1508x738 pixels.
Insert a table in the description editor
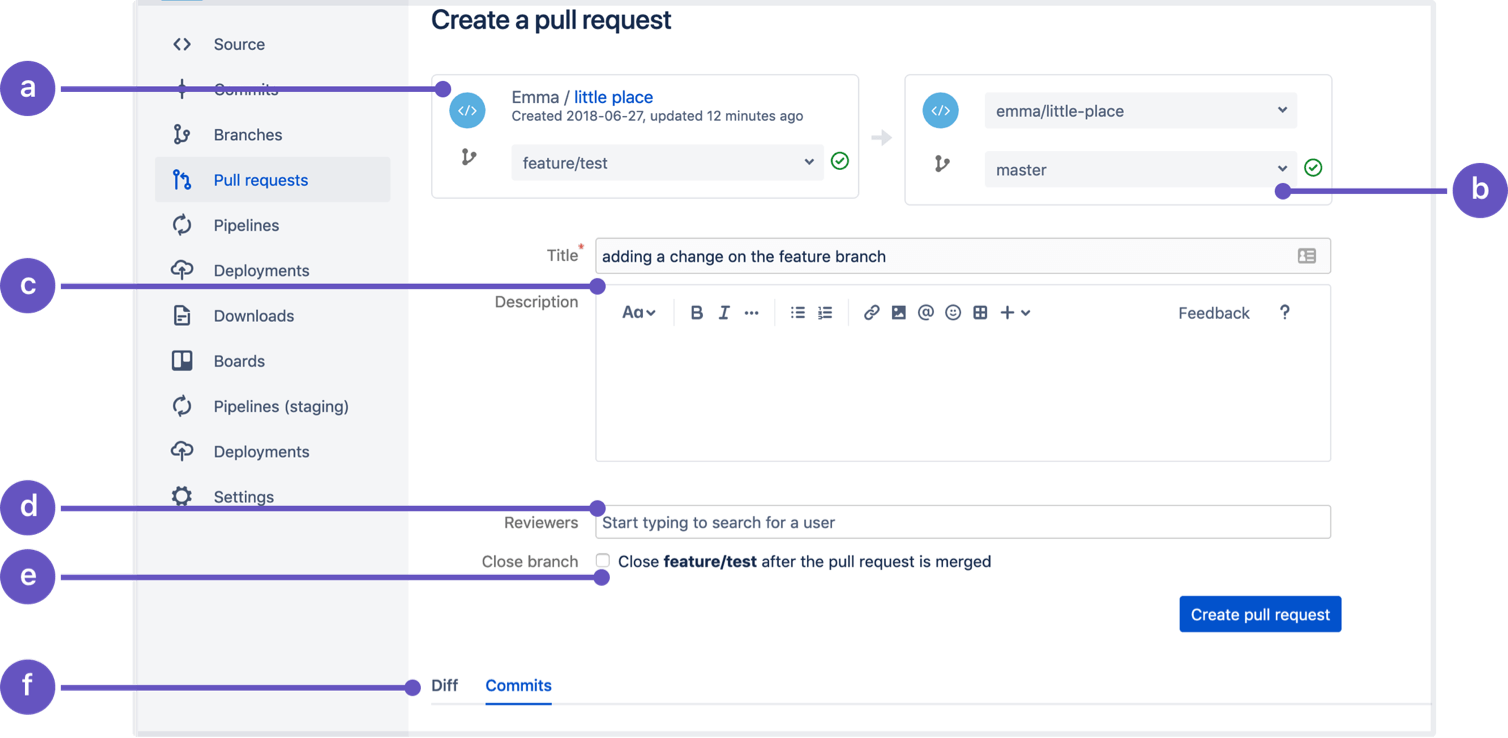(x=979, y=312)
